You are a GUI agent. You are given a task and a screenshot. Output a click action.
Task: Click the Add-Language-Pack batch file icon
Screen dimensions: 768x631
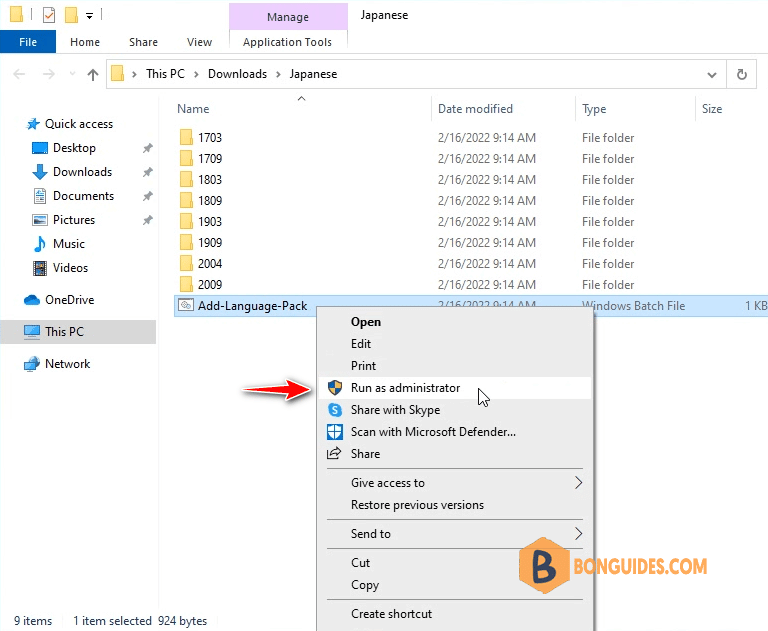click(186, 306)
